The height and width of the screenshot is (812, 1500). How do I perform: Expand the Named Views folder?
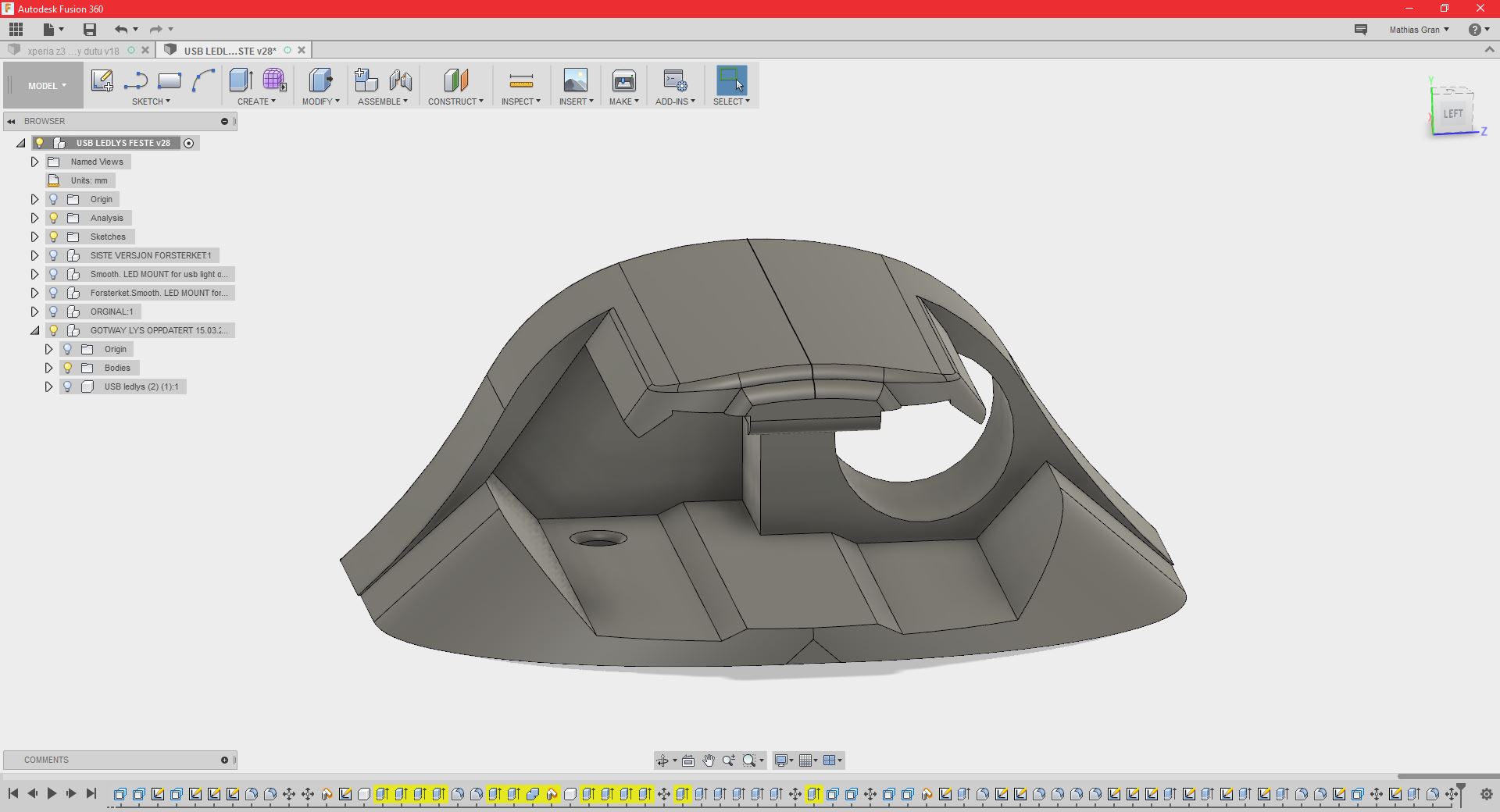34,162
